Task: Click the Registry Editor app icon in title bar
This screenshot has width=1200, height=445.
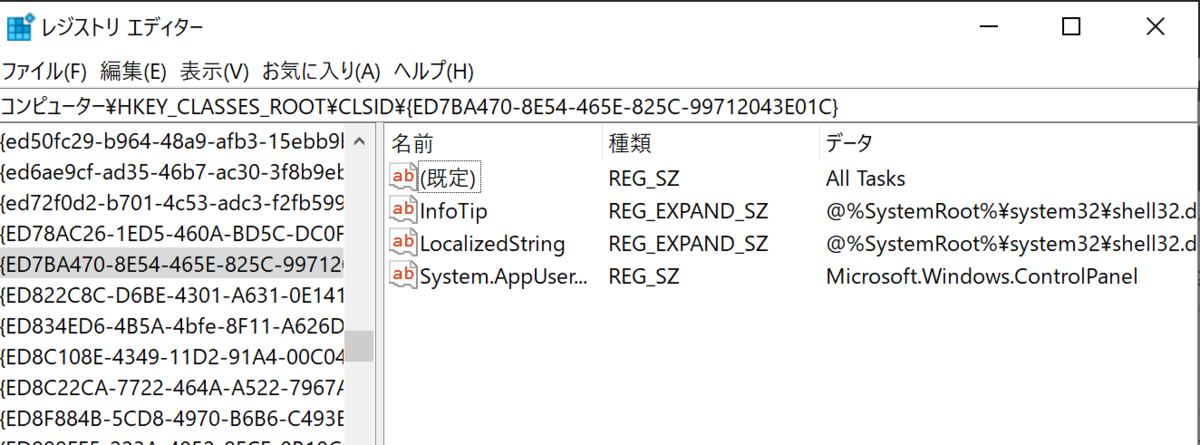Action: 20,28
